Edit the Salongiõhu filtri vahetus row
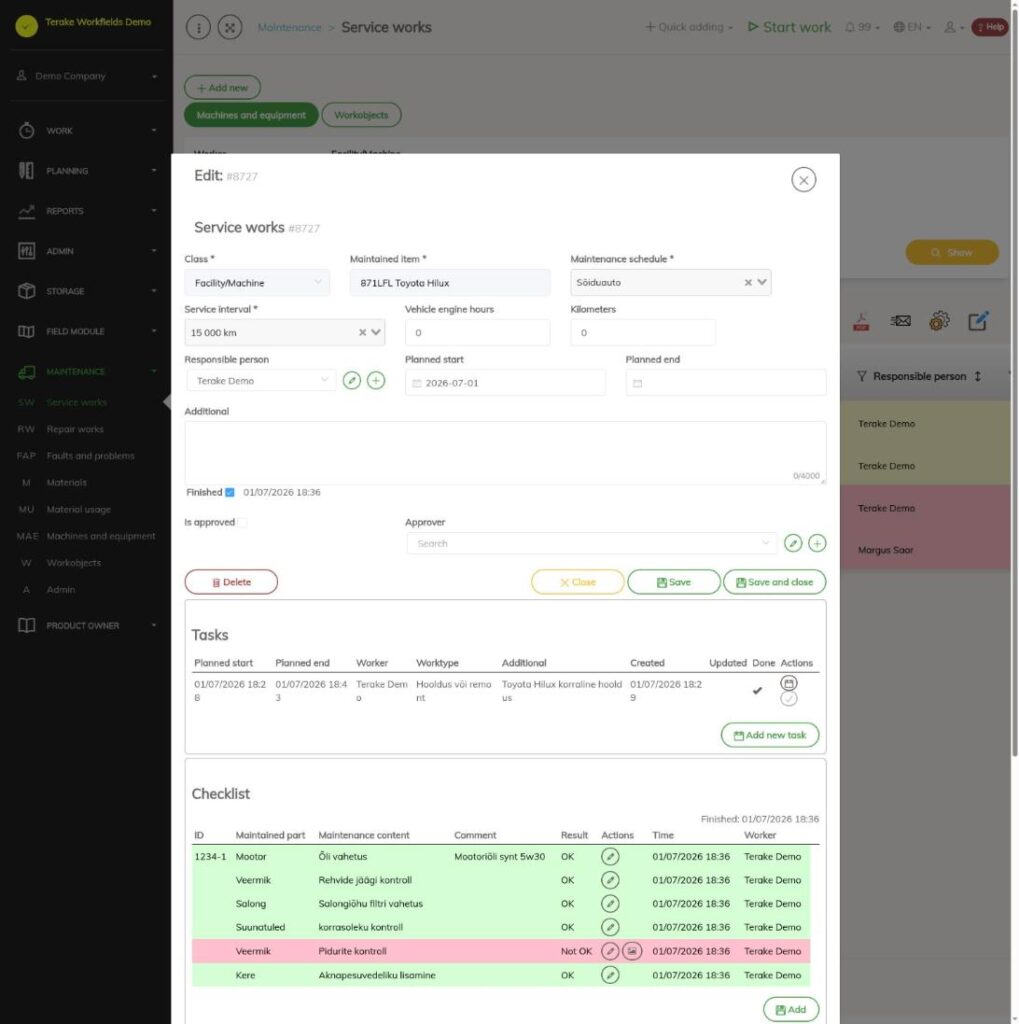Screen dimensions: 1019x1024 (x=609, y=903)
